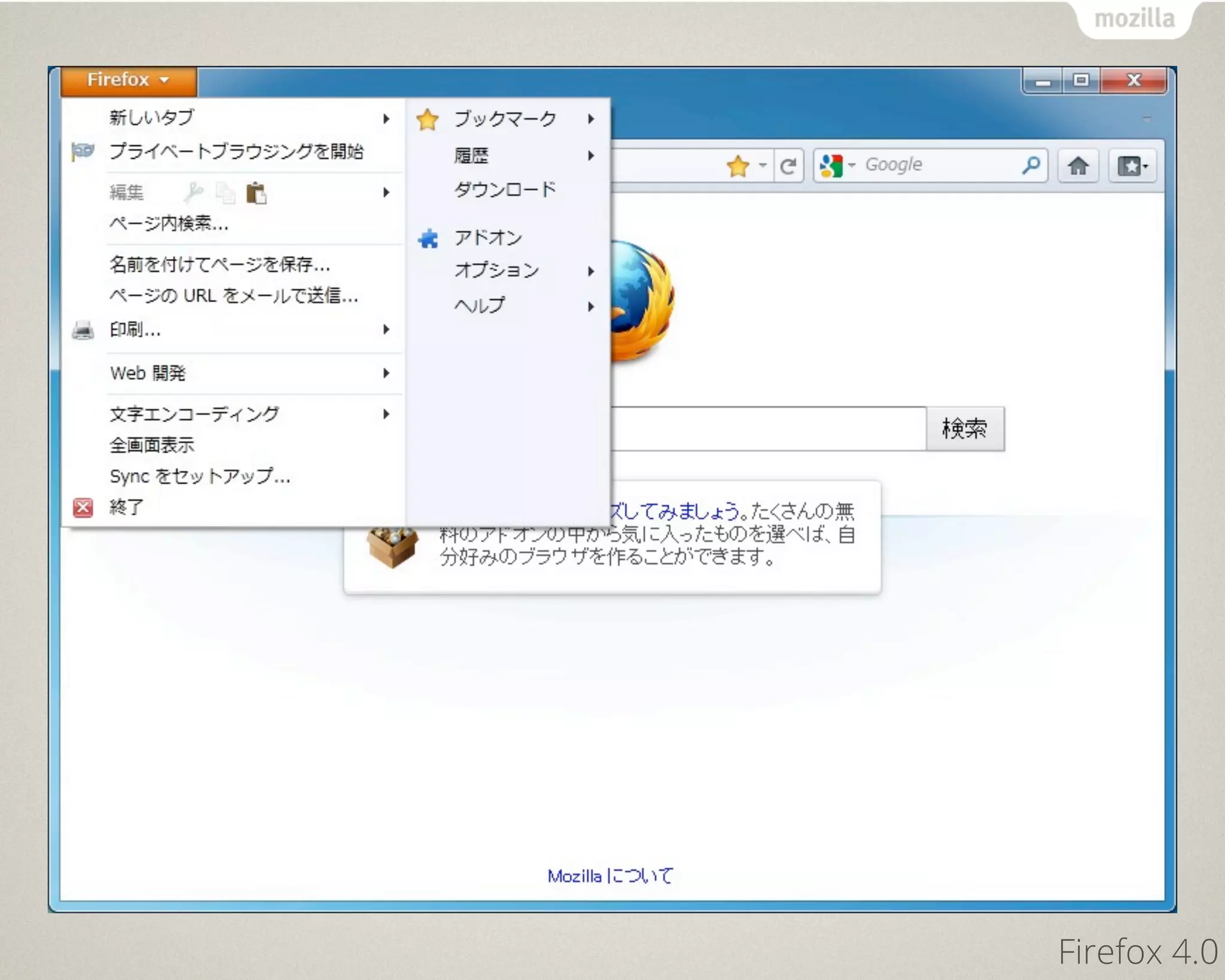Choose 印刷... menu entry
Image resolution: width=1225 pixels, height=980 pixels.
[135, 330]
